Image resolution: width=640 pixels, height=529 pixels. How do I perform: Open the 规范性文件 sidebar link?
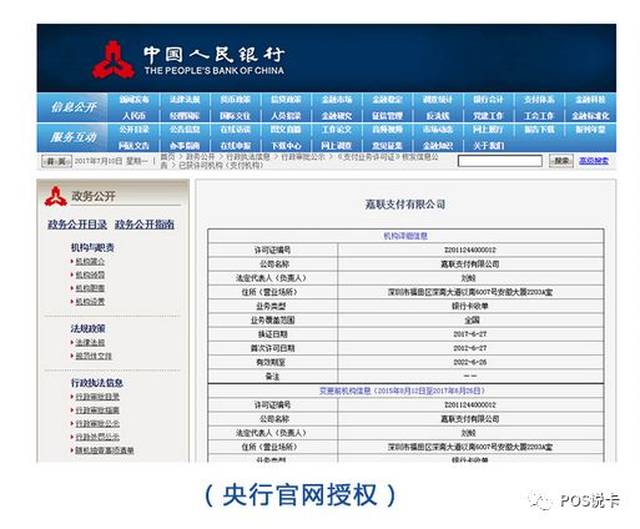point(93,356)
